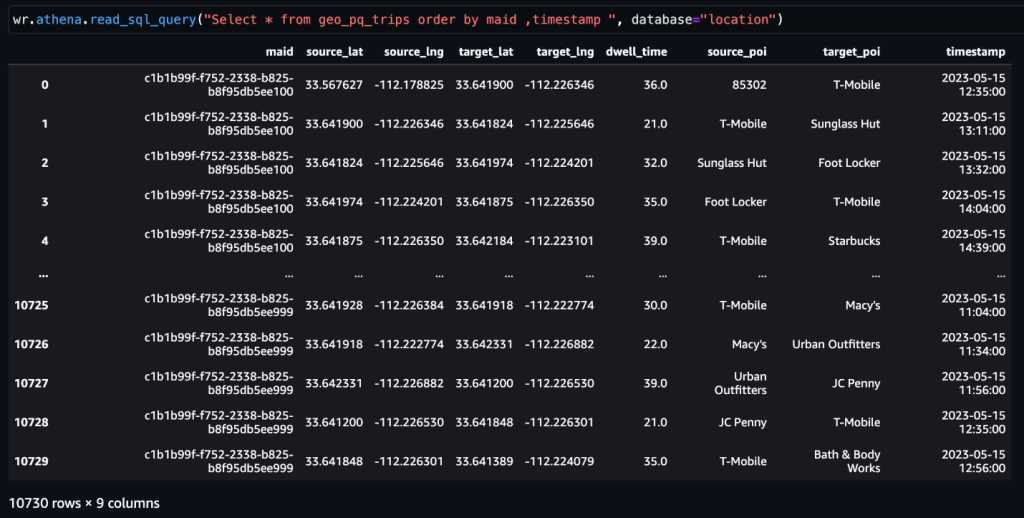1024x518 pixels.
Task: Click the maid cell in row 10727
Action: pyautogui.click(x=219, y=383)
